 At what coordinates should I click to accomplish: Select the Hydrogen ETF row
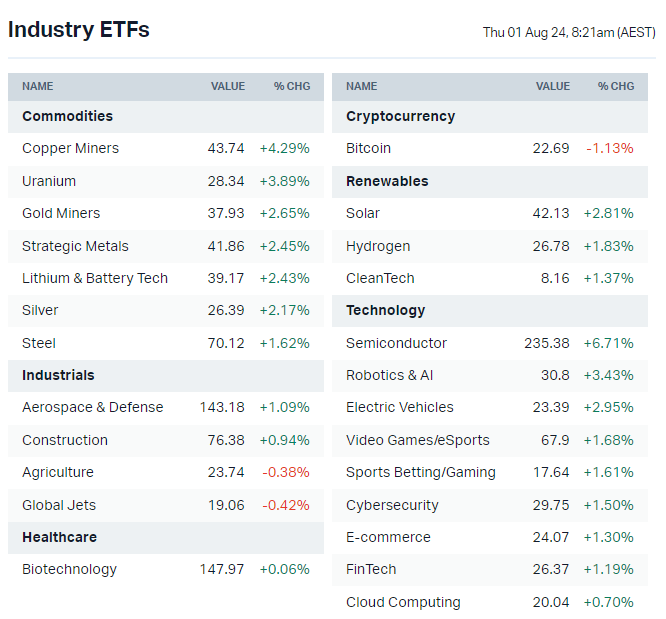pyautogui.click(x=378, y=246)
